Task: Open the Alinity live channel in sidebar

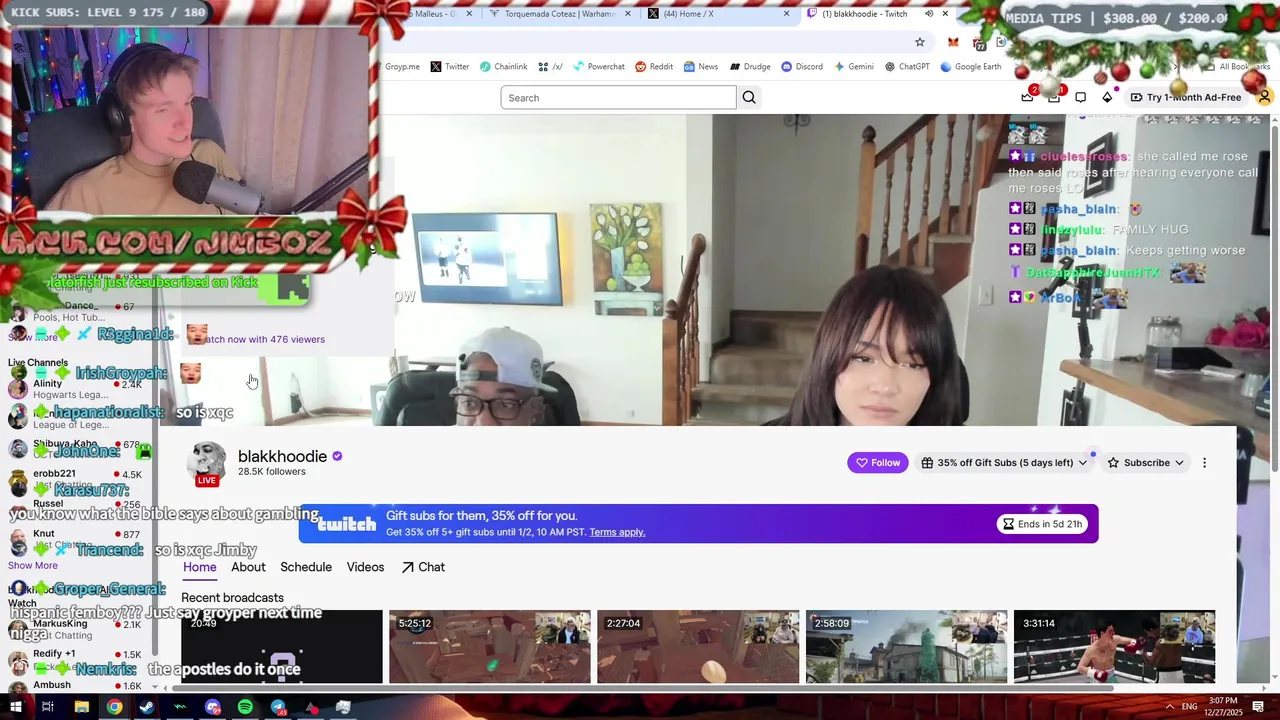Action: click(x=75, y=388)
